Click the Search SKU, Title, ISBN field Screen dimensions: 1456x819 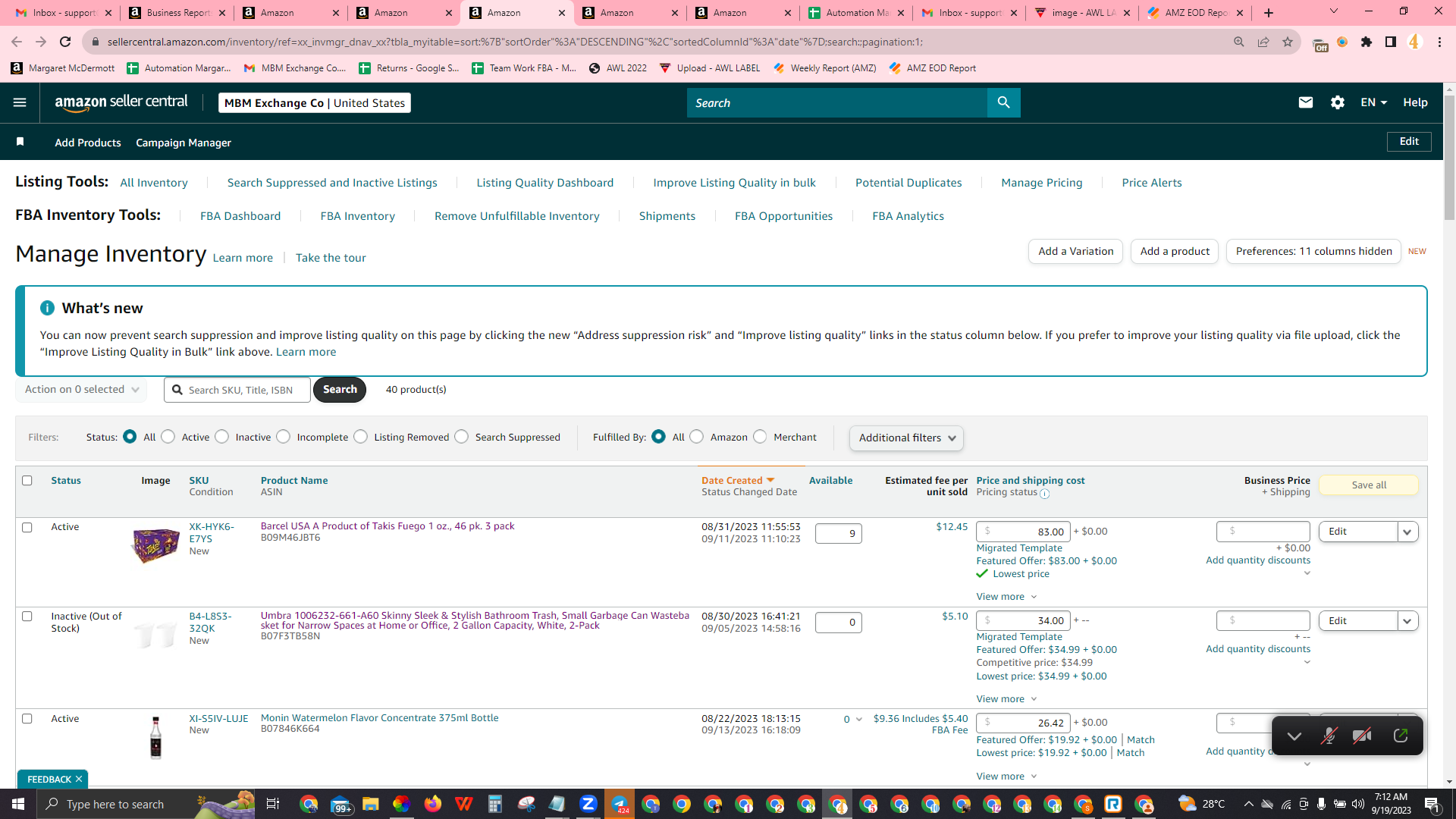(x=237, y=390)
